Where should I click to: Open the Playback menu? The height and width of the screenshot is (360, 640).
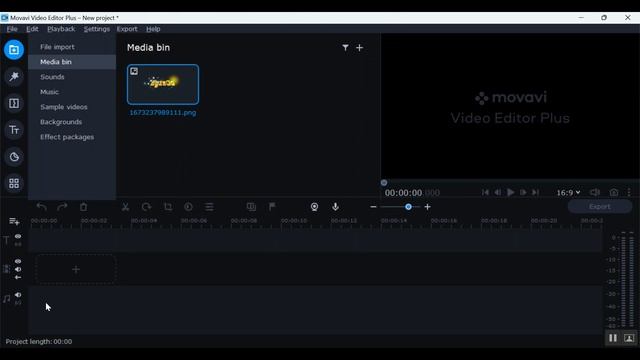click(61, 29)
